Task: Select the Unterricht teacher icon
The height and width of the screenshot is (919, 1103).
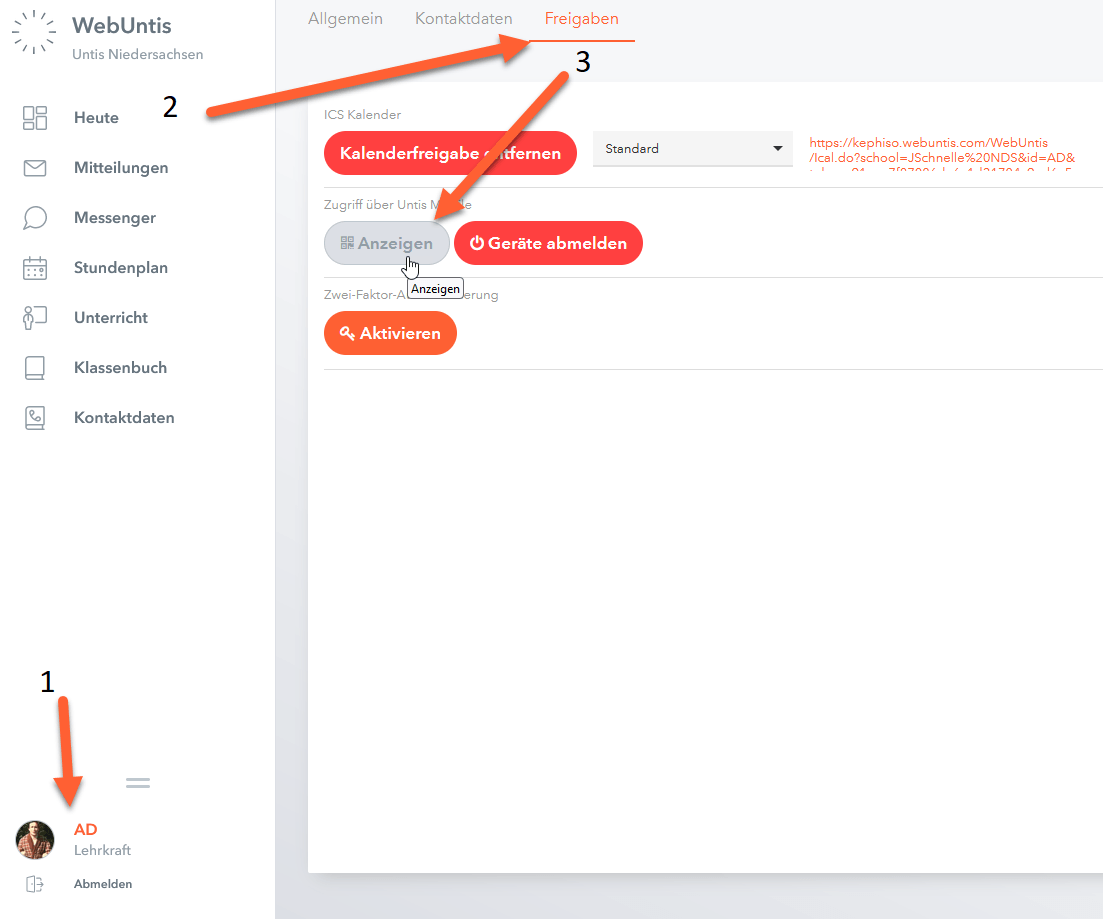Action: click(x=34, y=317)
